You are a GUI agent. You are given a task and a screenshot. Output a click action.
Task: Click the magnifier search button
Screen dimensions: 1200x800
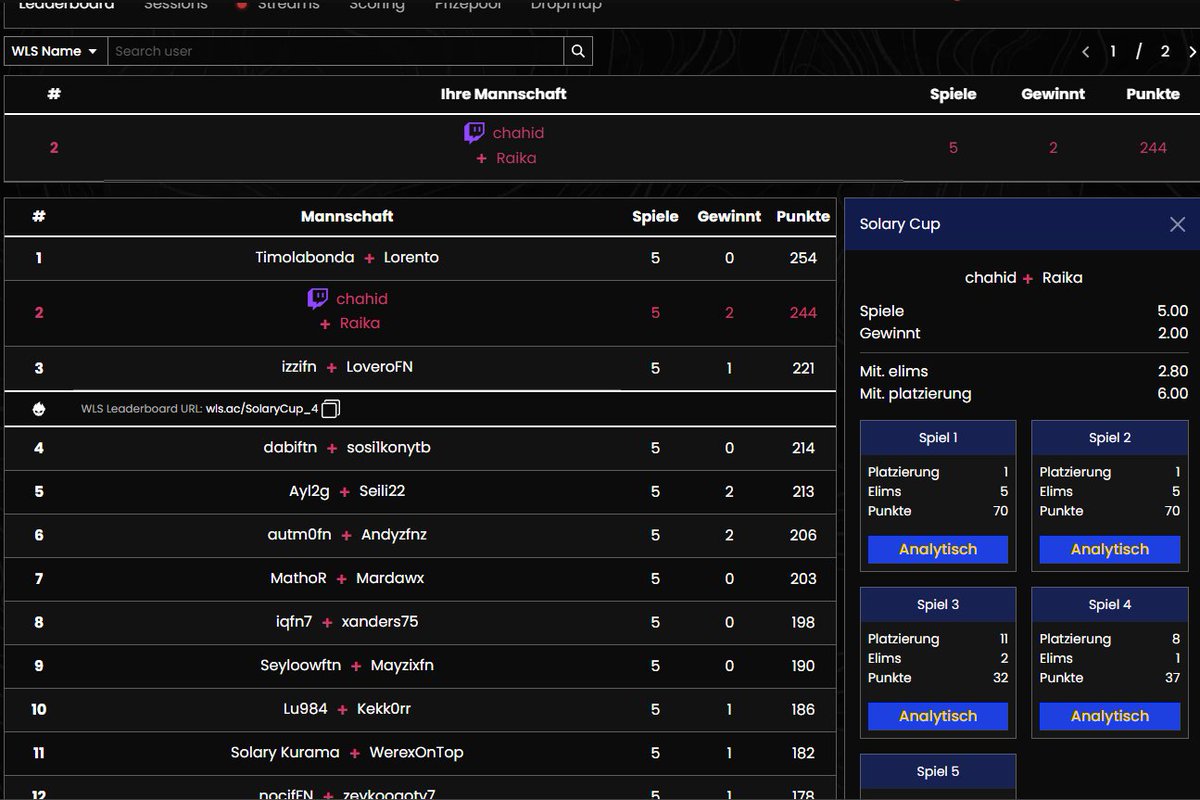pyautogui.click(x=578, y=51)
